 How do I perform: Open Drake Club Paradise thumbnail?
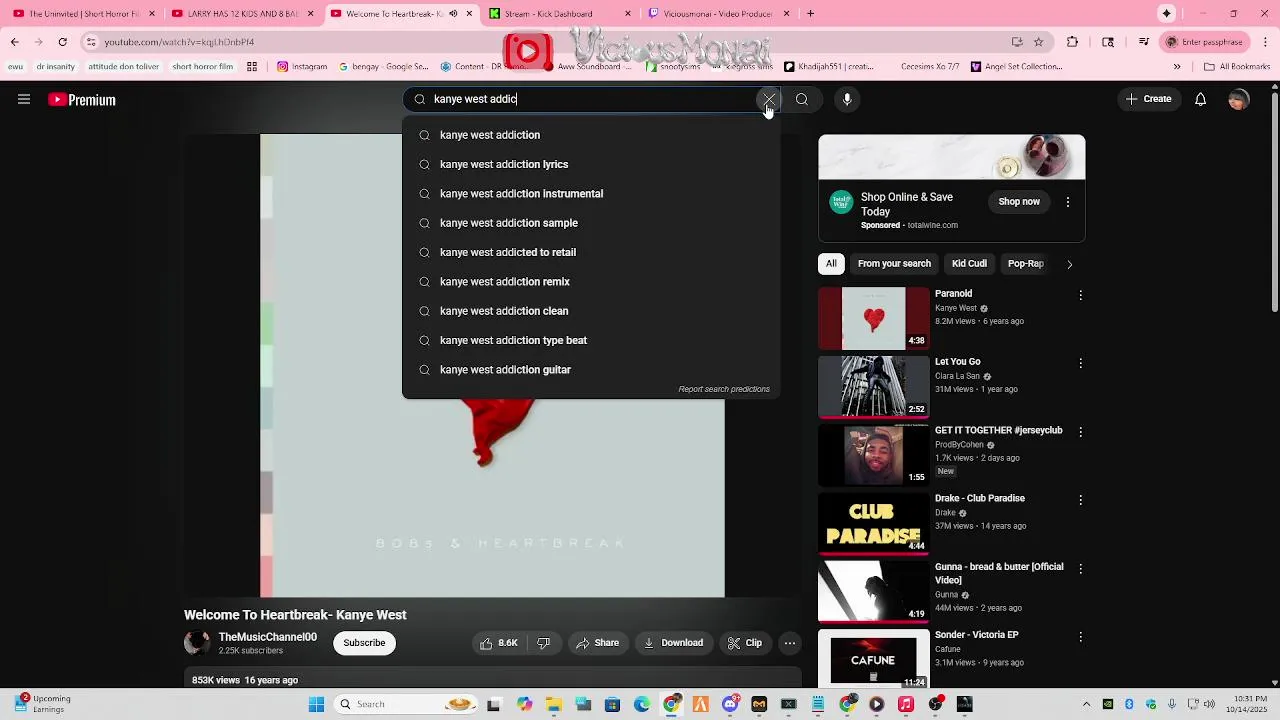(x=874, y=523)
